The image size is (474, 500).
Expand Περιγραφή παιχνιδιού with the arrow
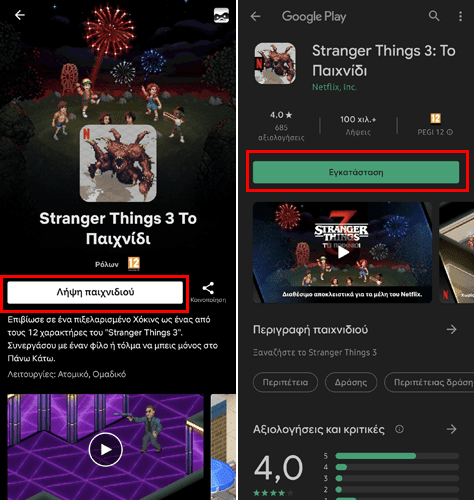tap(451, 330)
